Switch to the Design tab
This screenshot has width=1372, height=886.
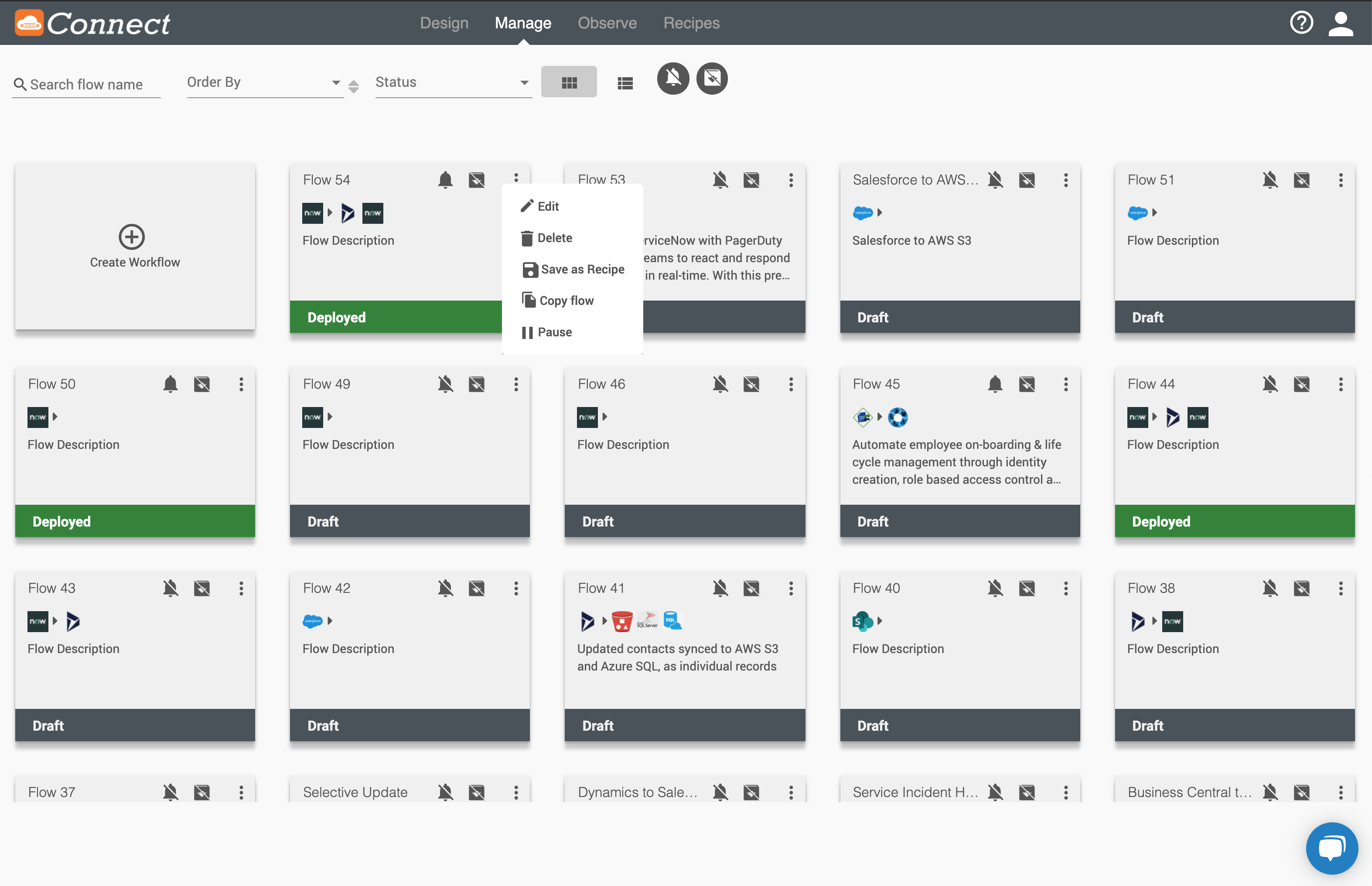point(444,23)
